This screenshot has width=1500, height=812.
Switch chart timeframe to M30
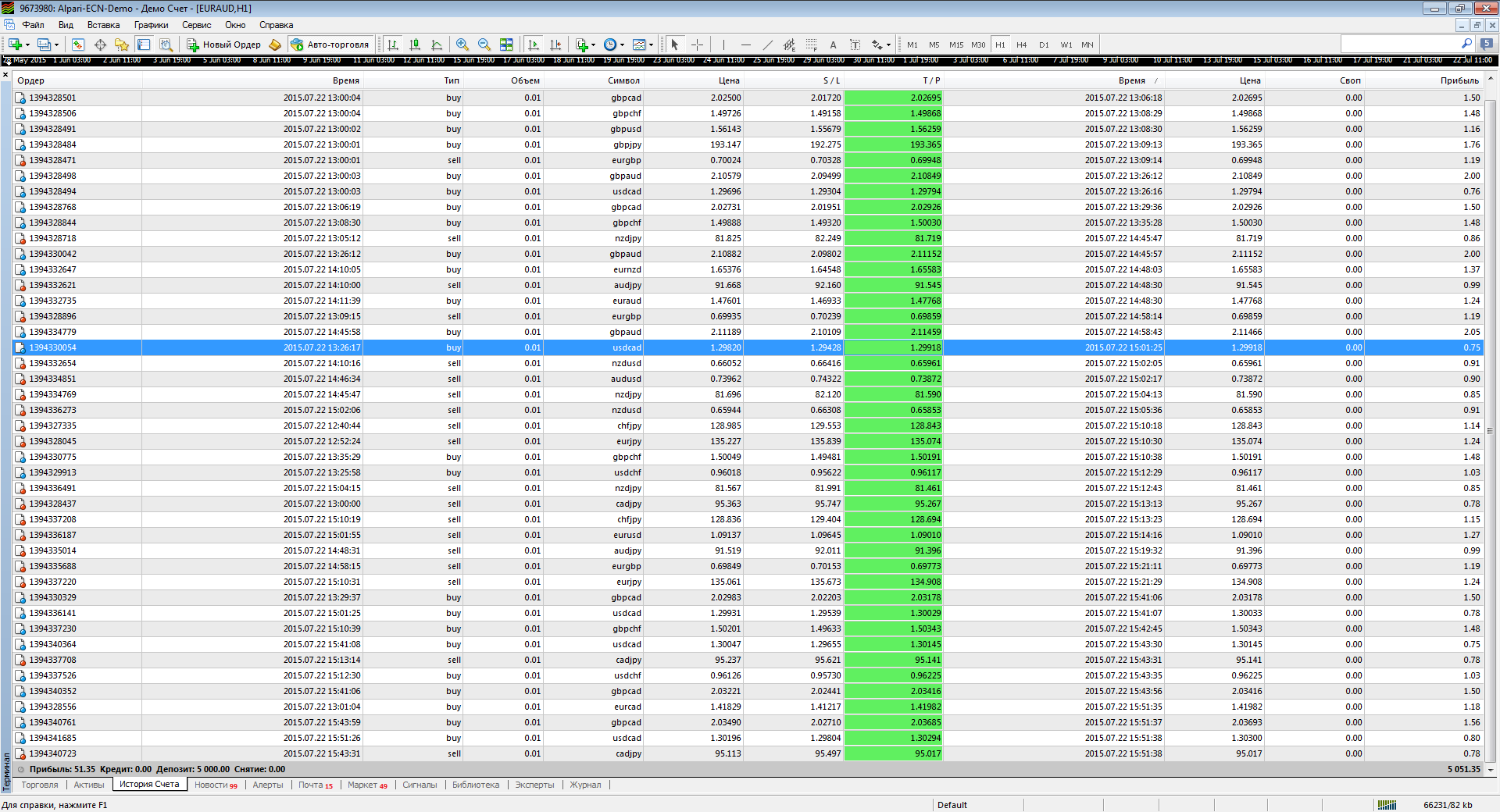pyautogui.click(x=978, y=45)
